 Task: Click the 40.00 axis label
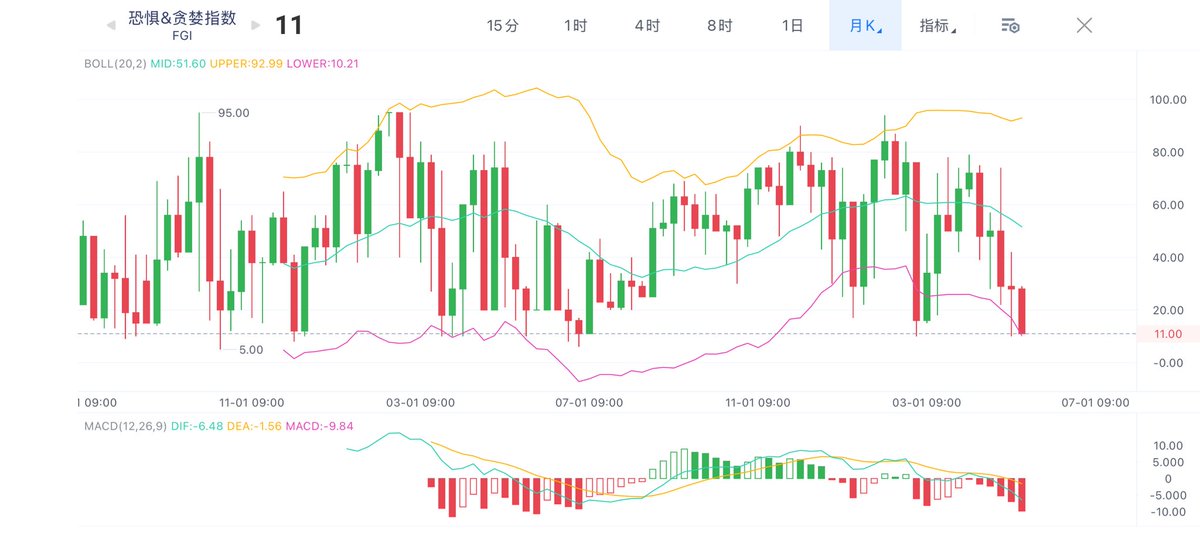tap(1169, 257)
